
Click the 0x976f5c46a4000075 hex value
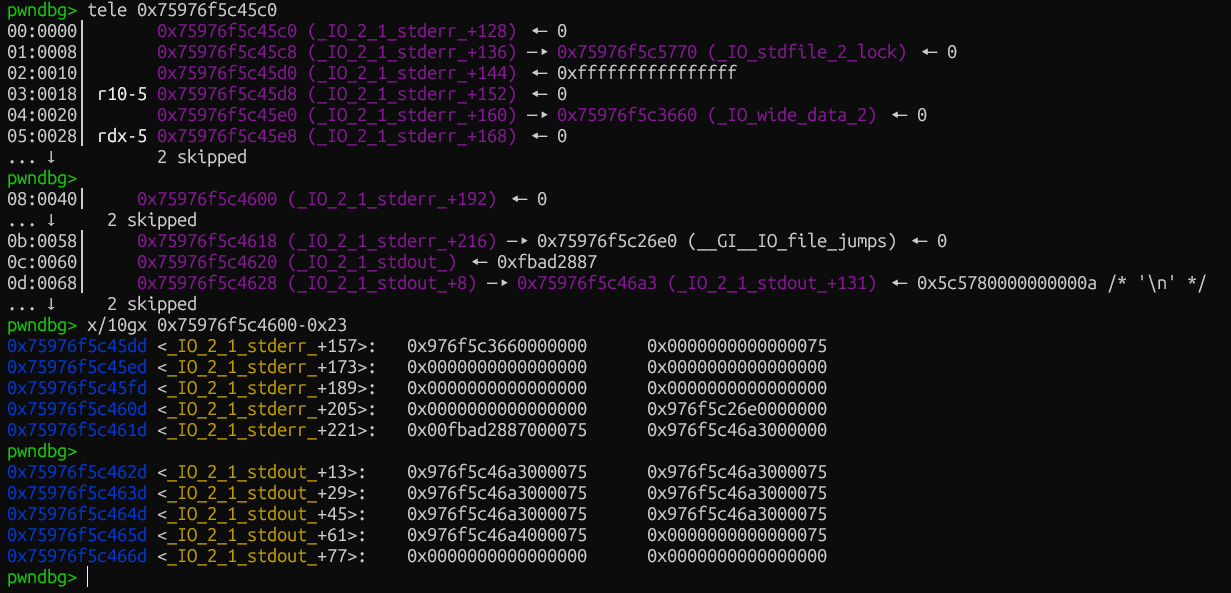tap(497, 535)
